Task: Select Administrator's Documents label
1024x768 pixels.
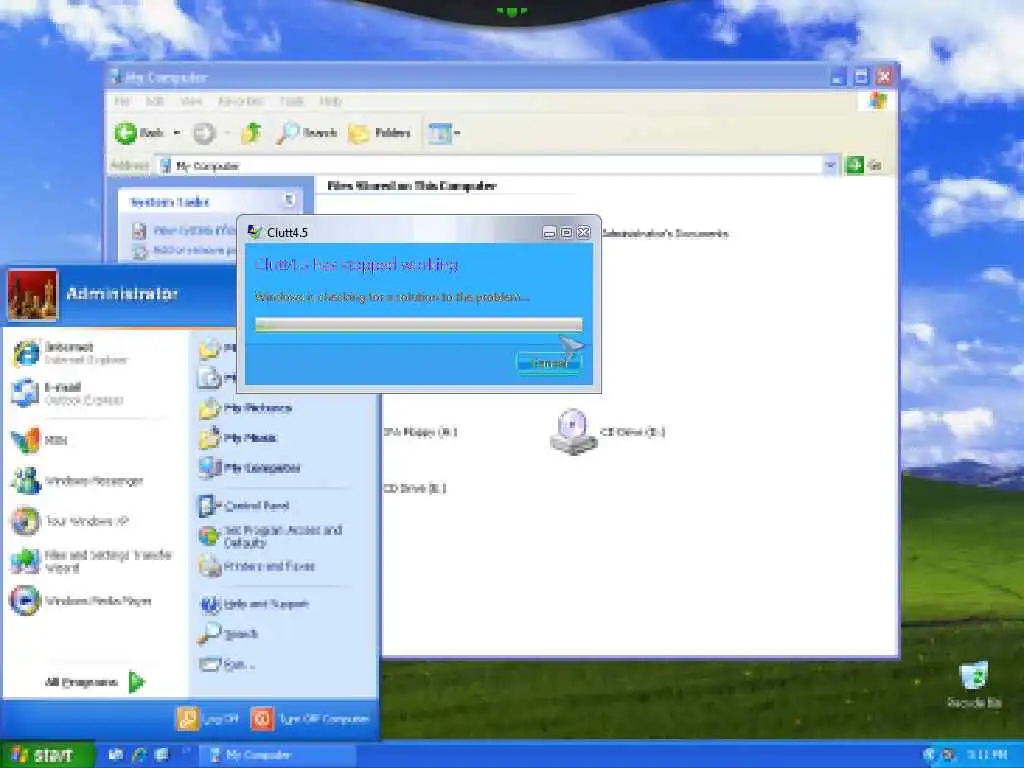Action: [x=665, y=233]
